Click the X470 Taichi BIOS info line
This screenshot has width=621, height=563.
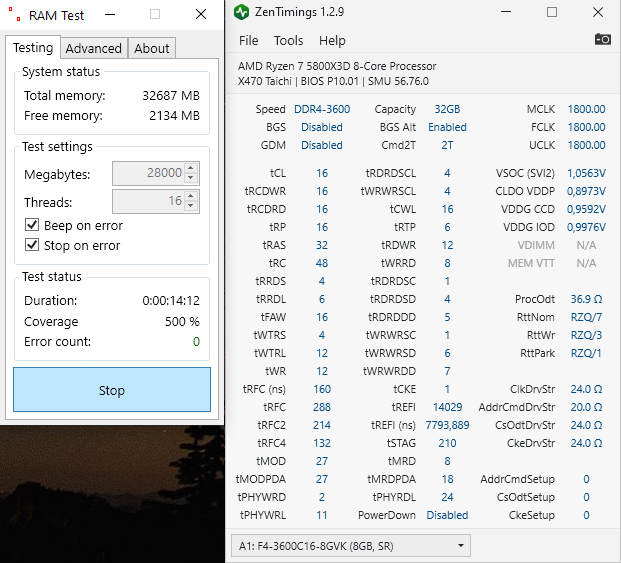[333, 81]
